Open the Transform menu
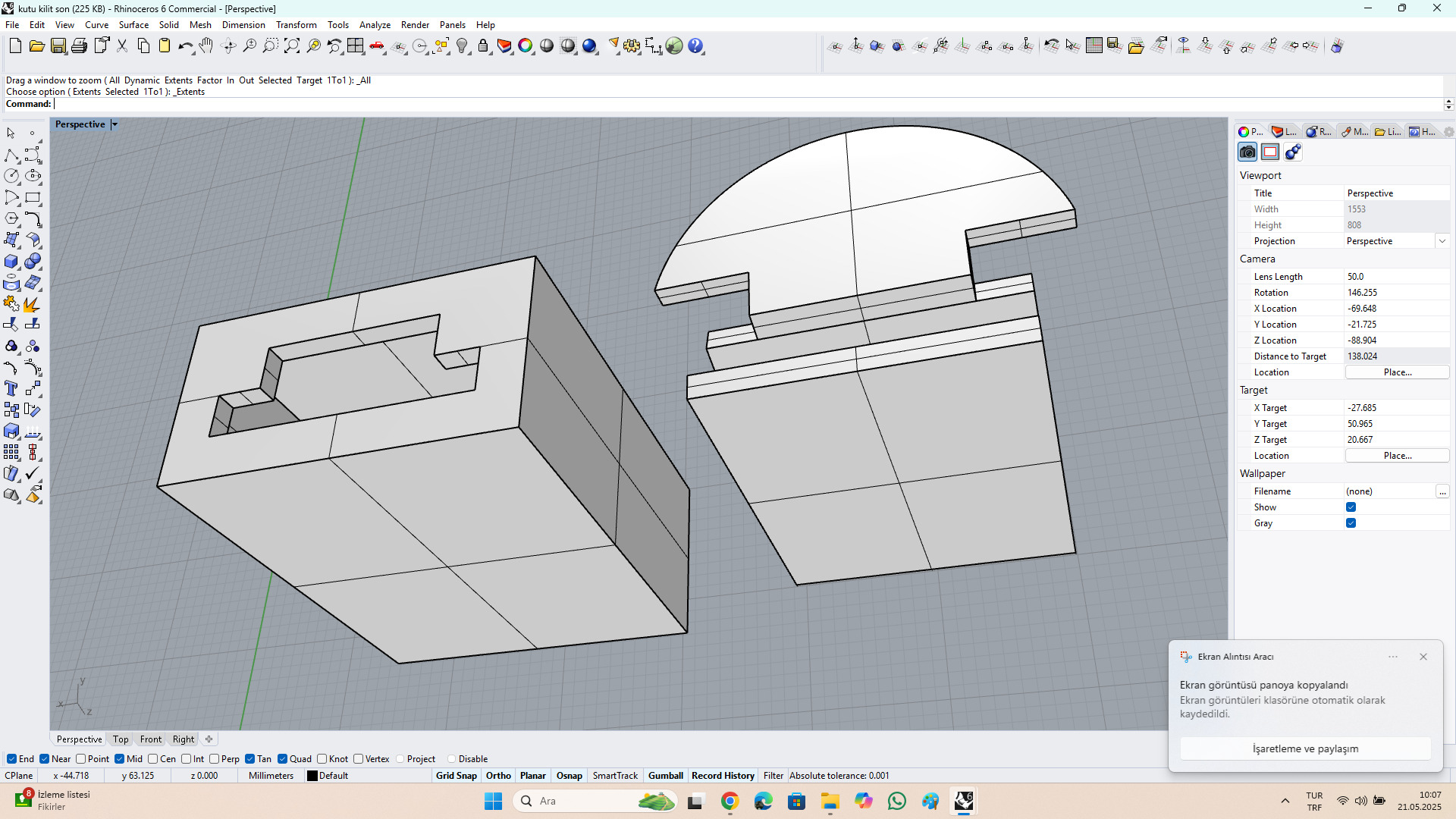The width and height of the screenshot is (1456, 819). (296, 25)
